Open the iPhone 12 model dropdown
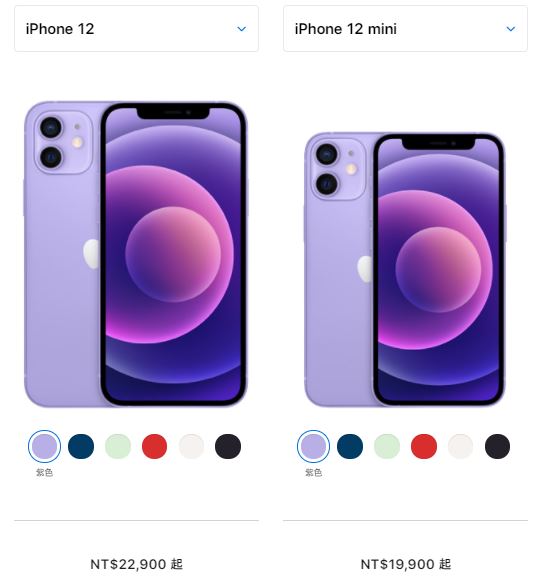The image size is (545, 582). coord(136,29)
